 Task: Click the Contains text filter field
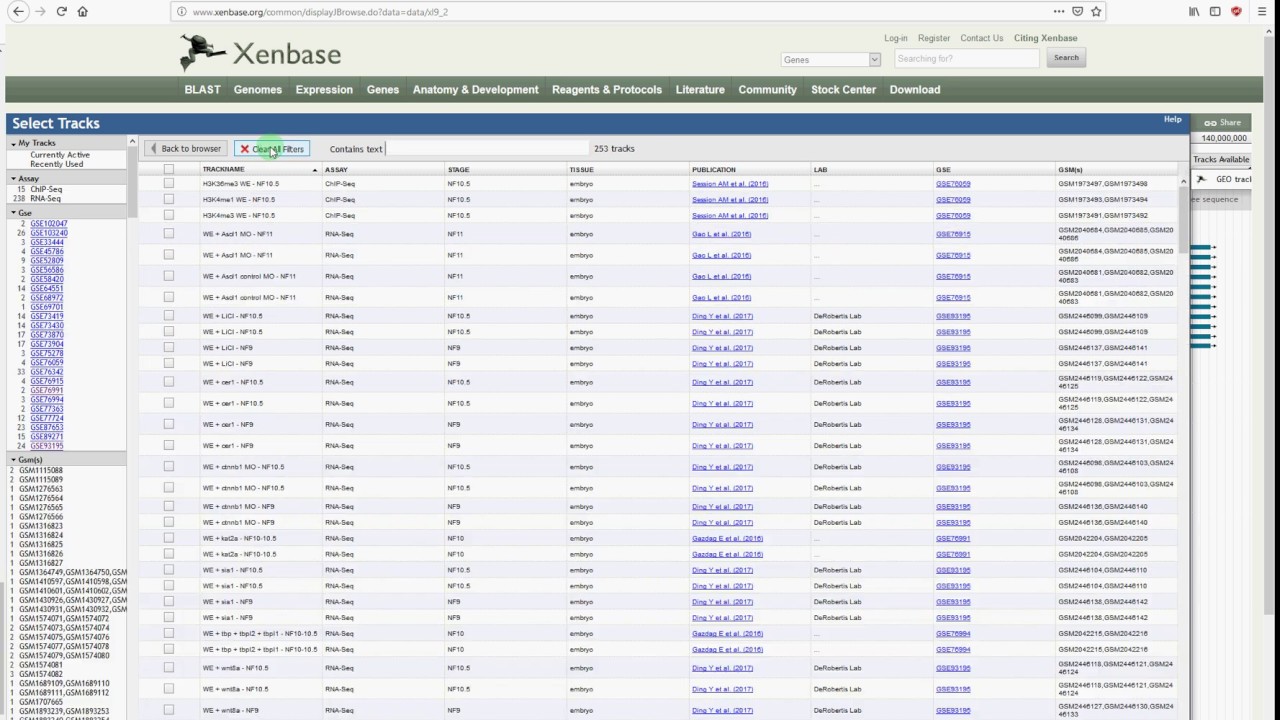485,149
